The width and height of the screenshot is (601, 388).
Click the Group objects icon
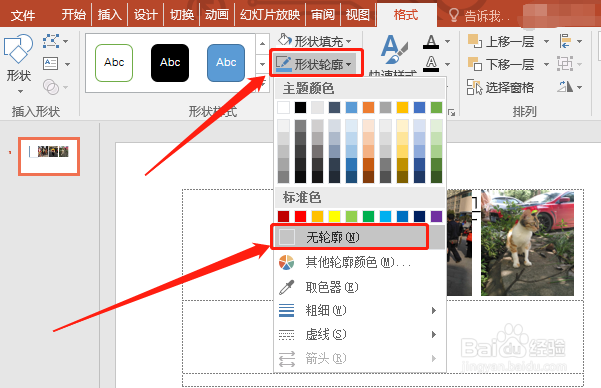click(565, 64)
